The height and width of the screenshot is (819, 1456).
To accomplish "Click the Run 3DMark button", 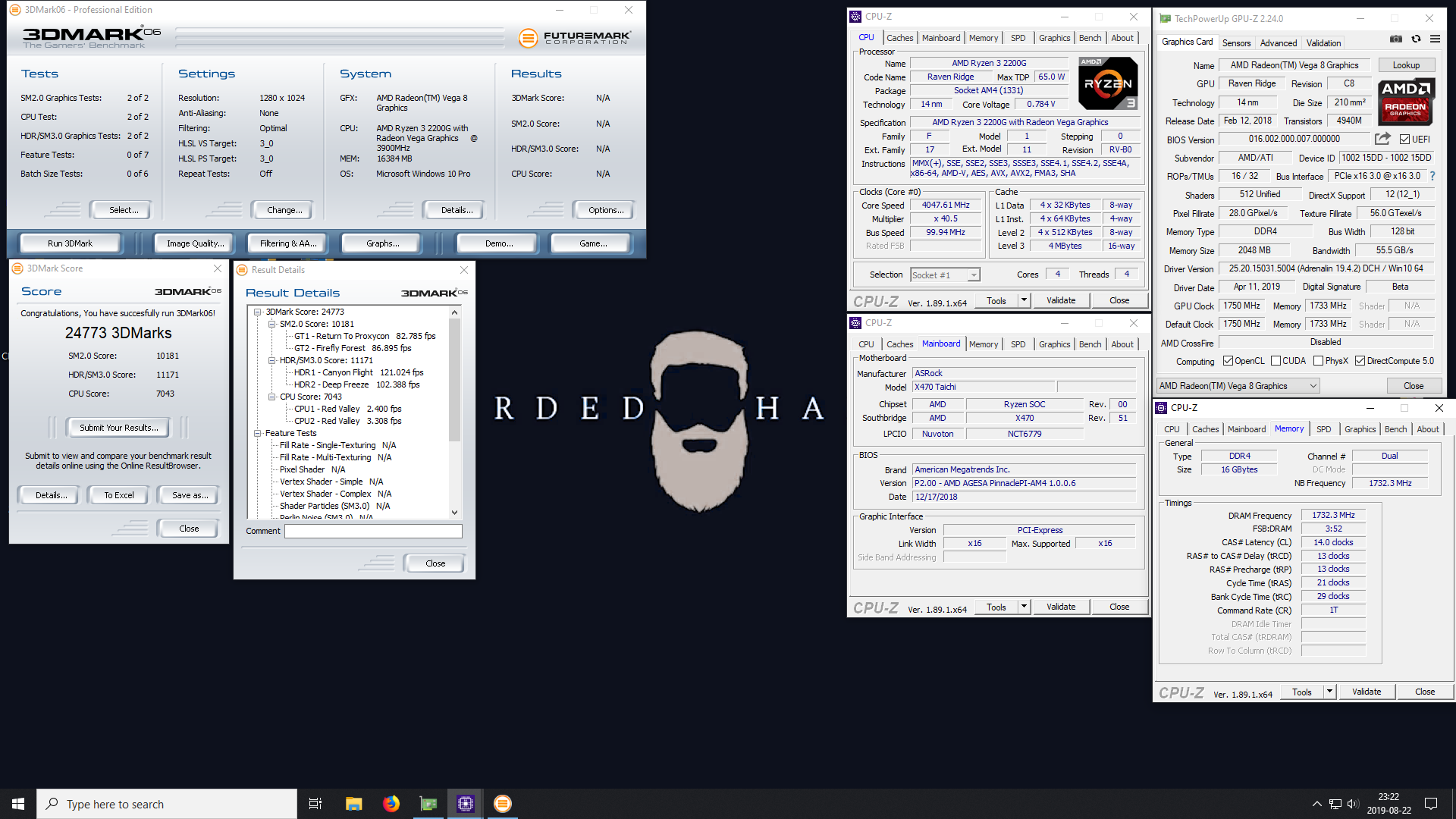I will (70, 243).
